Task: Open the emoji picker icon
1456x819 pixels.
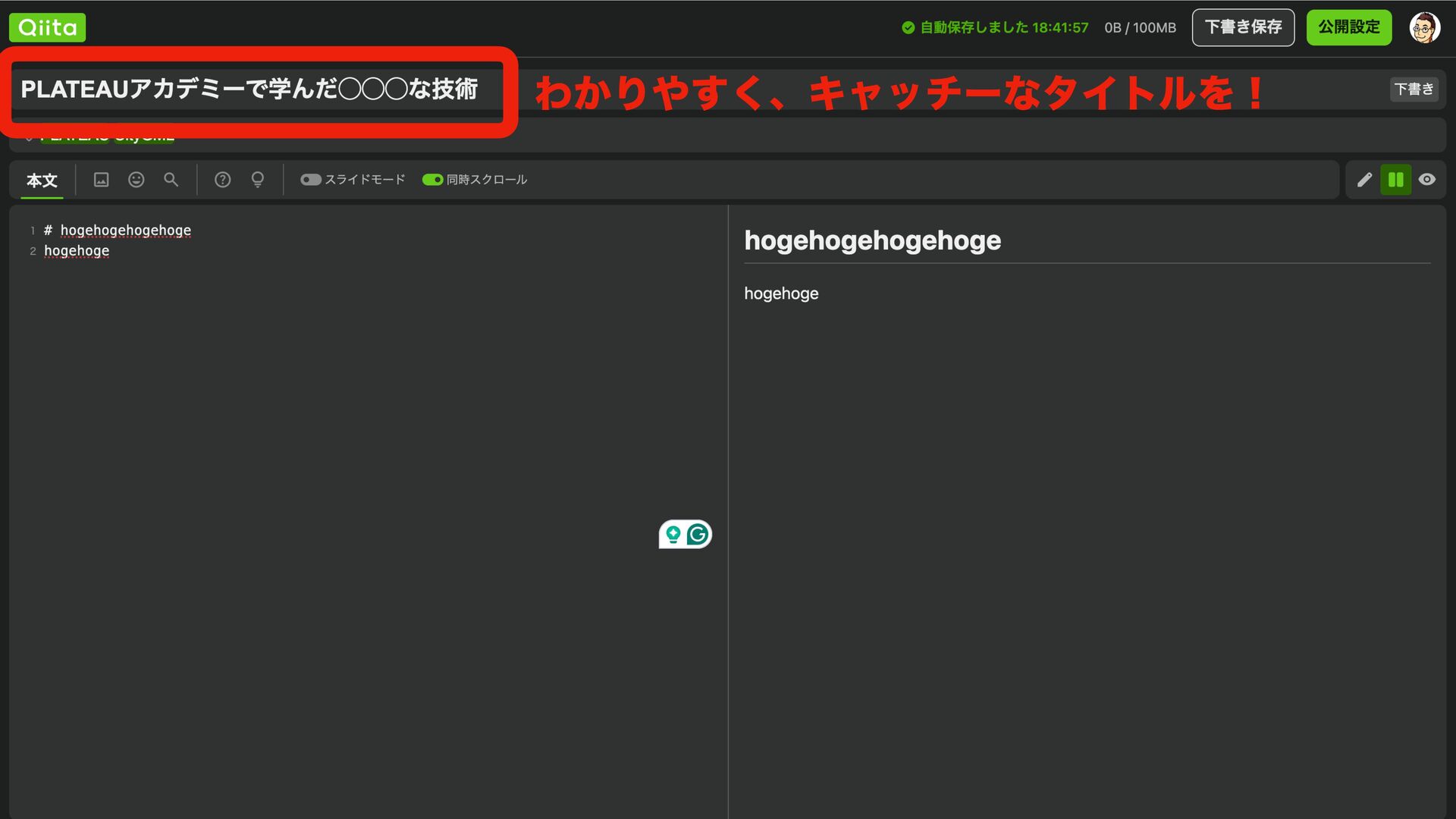Action: [136, 180]
